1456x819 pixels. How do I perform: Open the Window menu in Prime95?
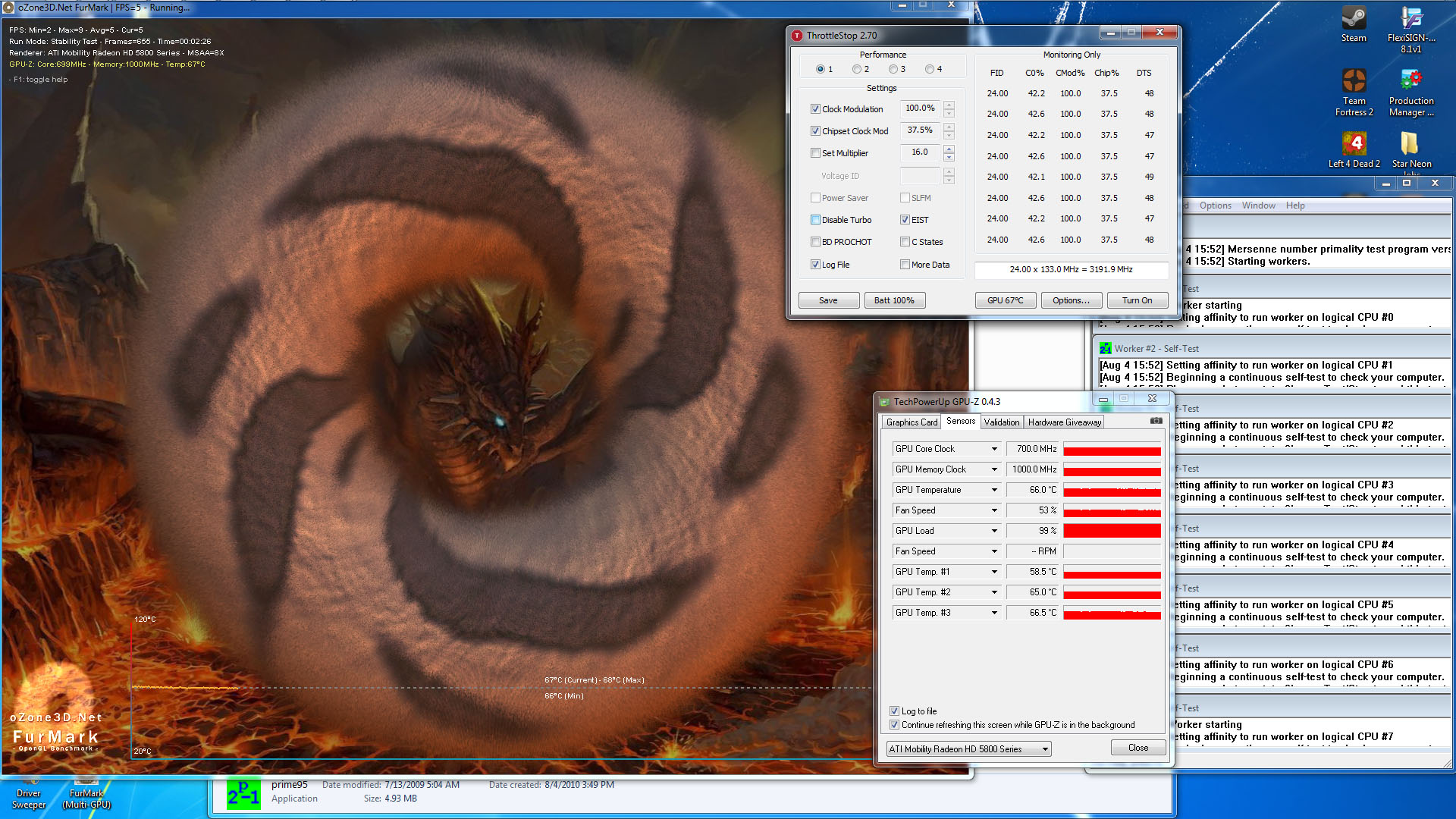[x=1258, y=206]
